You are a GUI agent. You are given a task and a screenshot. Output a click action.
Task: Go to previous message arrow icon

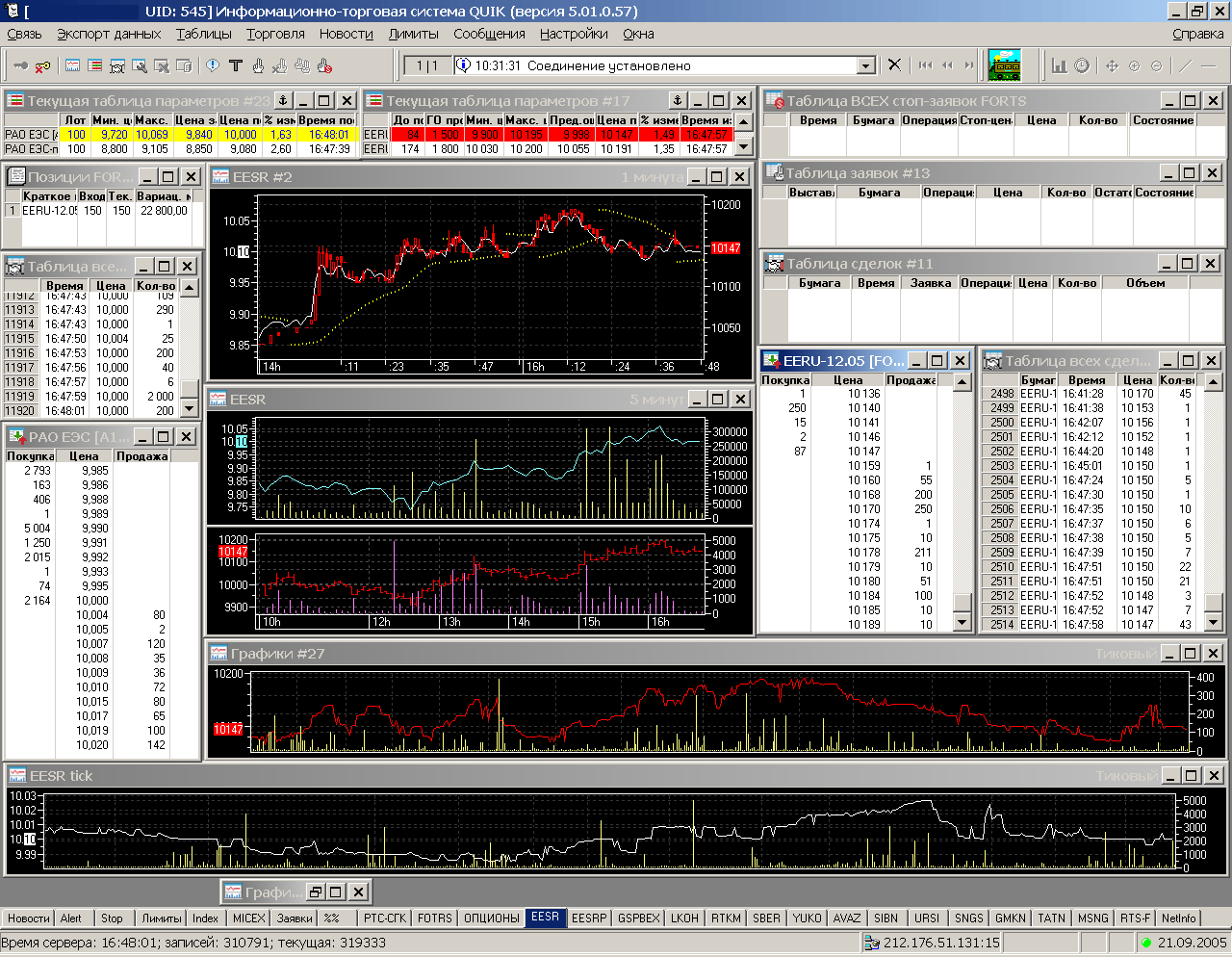pos(947,65)
